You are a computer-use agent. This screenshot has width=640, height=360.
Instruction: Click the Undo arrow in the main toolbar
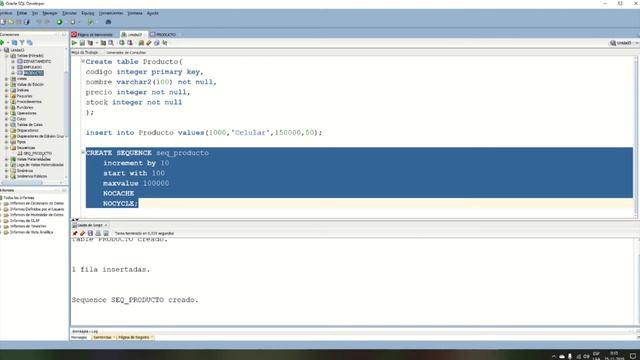pyautogui.click(x=39, y=22)
